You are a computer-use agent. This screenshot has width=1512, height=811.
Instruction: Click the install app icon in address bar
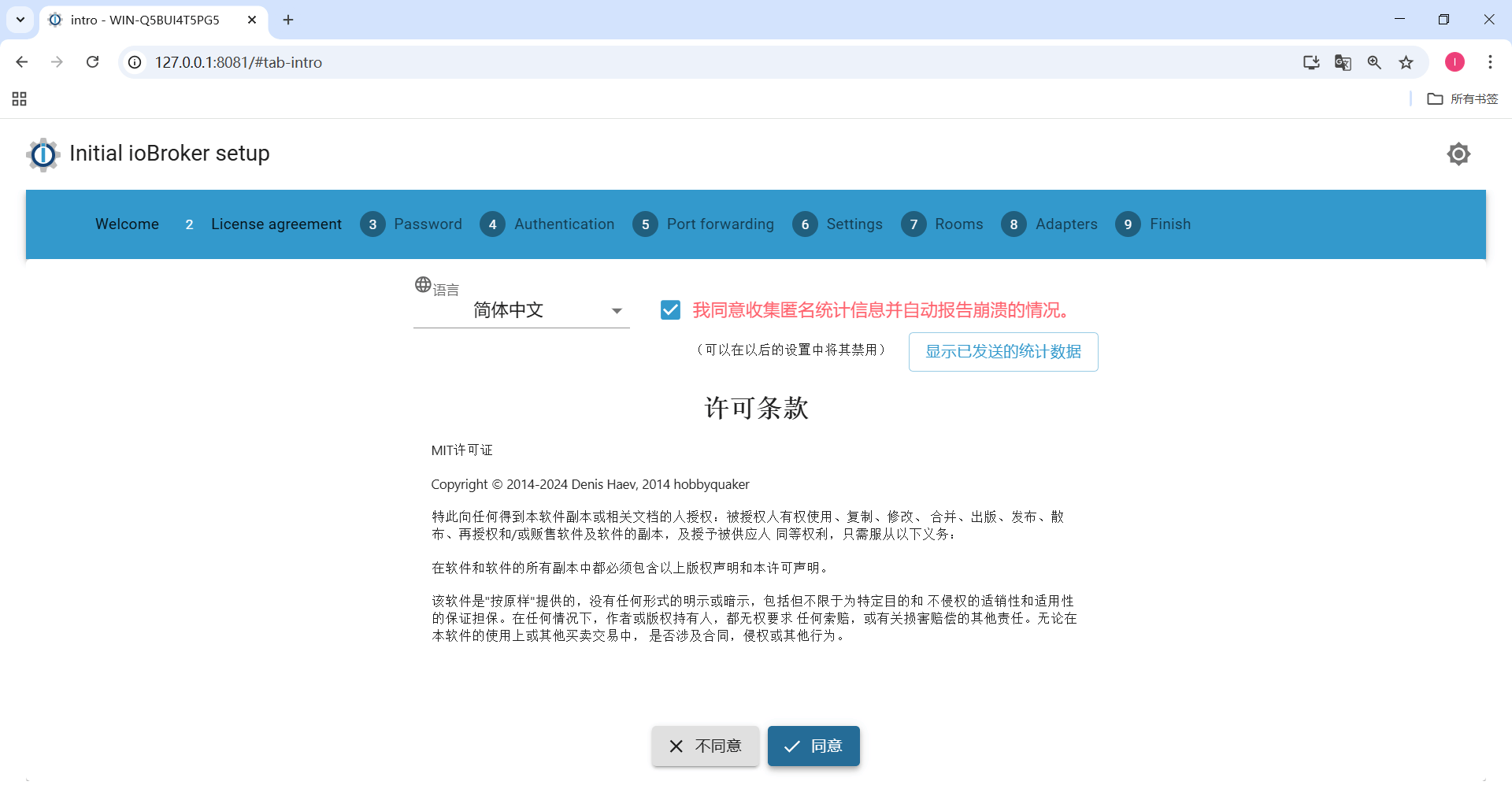pyautogui.click(x=1311, y=62)
